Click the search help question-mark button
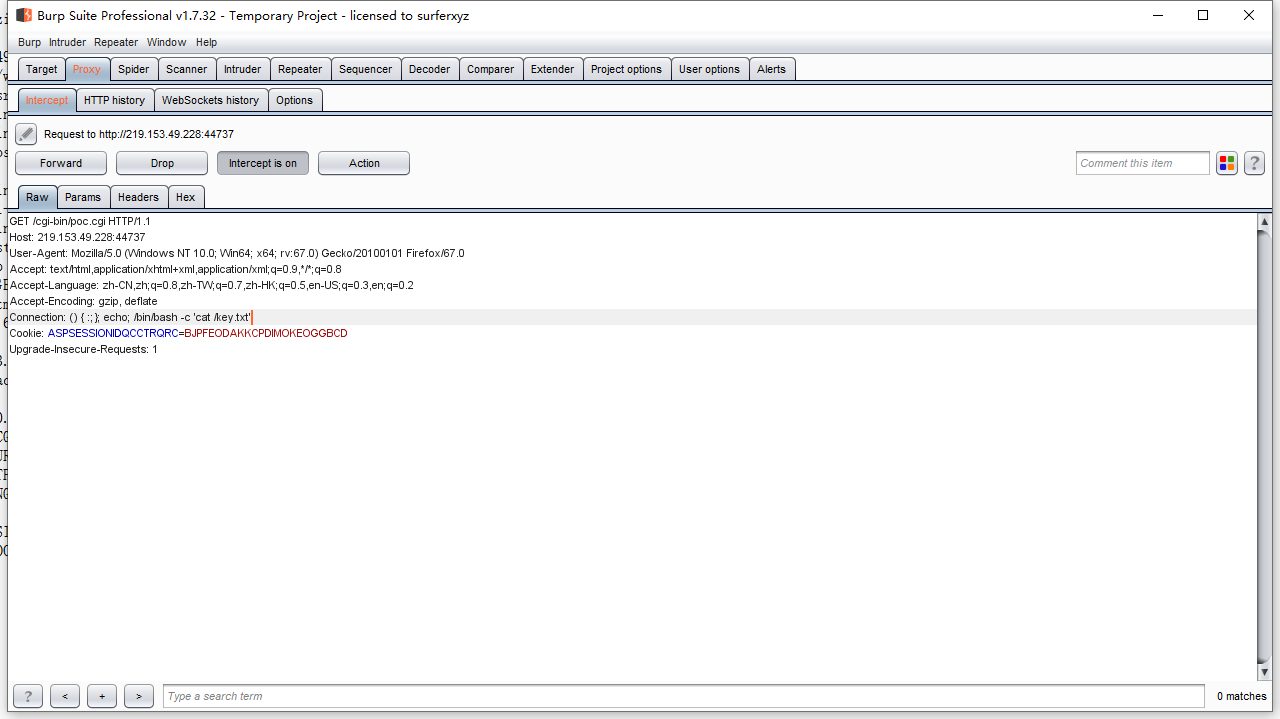The height and width of the screenshot is (719, 1280). 27,696
